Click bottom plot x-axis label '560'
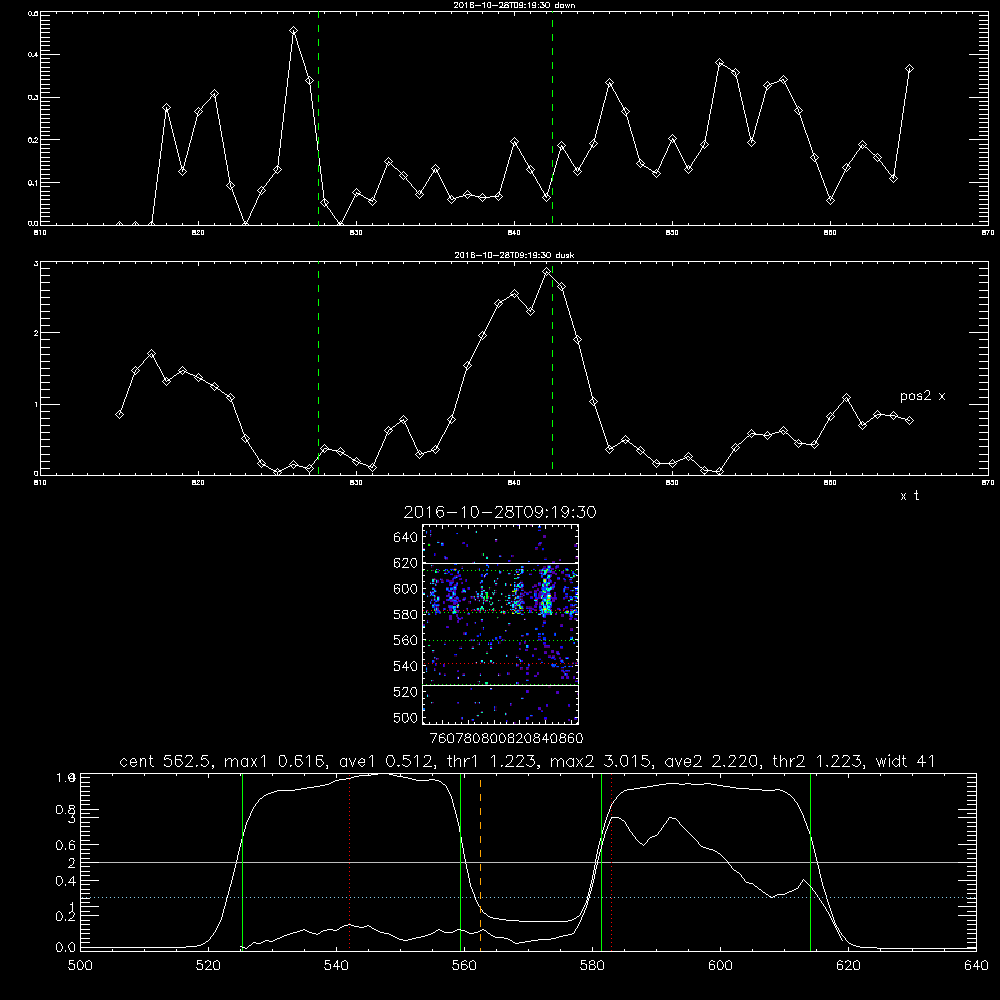This screenshot has height=1000, width=1000. click(464, 966)
